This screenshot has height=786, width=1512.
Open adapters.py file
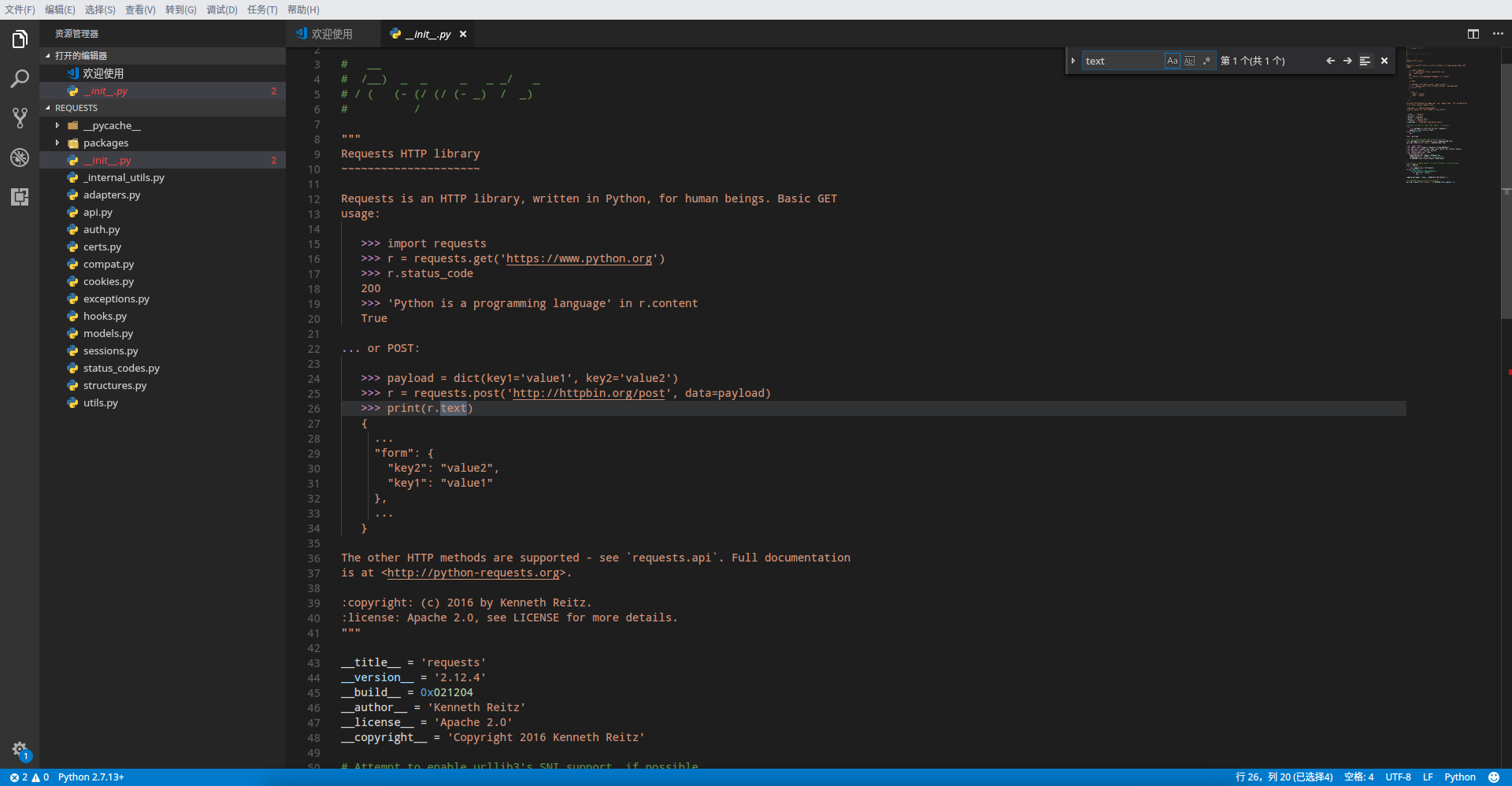click(x=162, y=195)
